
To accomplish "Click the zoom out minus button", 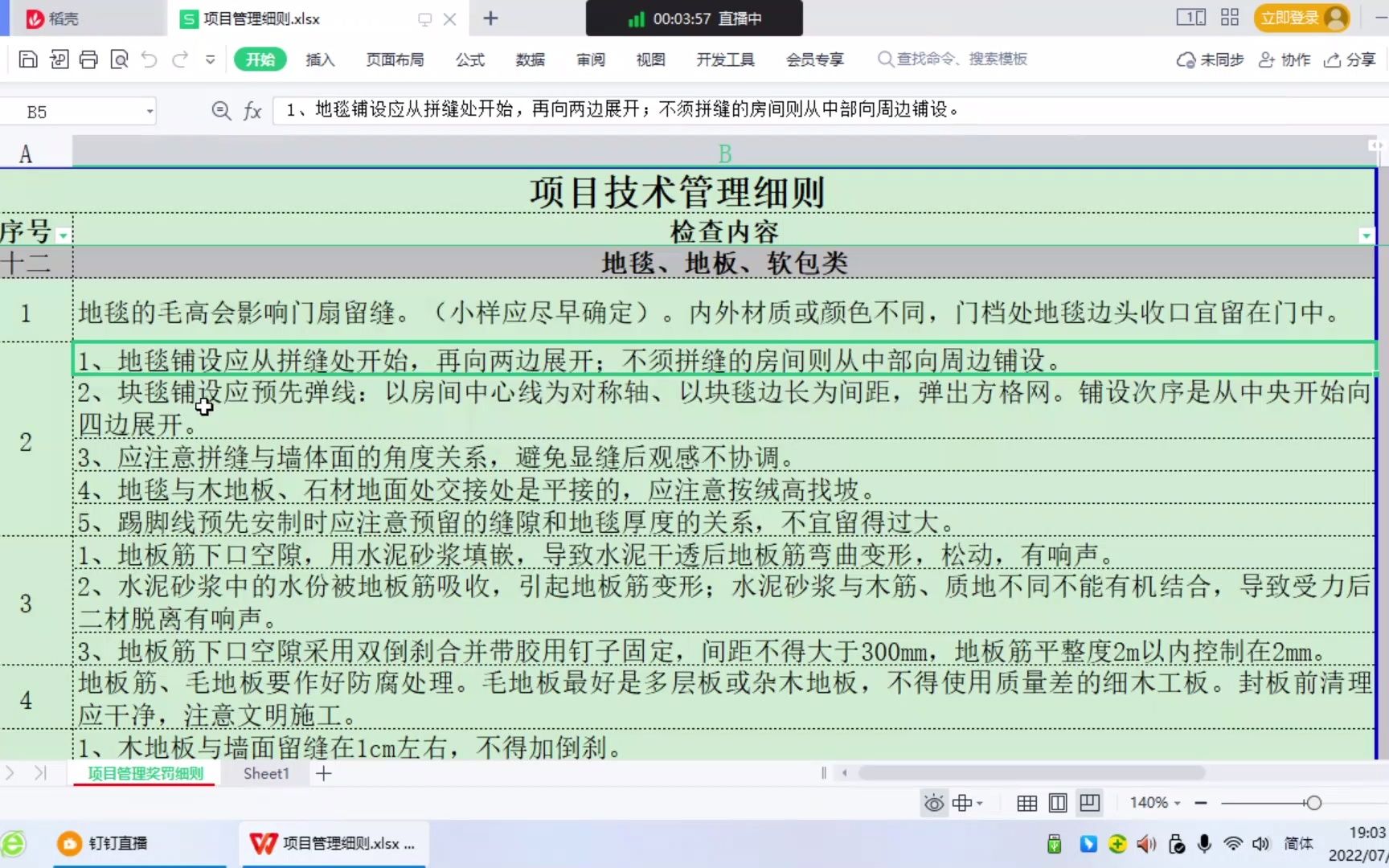I will (x=1201, y=803).
